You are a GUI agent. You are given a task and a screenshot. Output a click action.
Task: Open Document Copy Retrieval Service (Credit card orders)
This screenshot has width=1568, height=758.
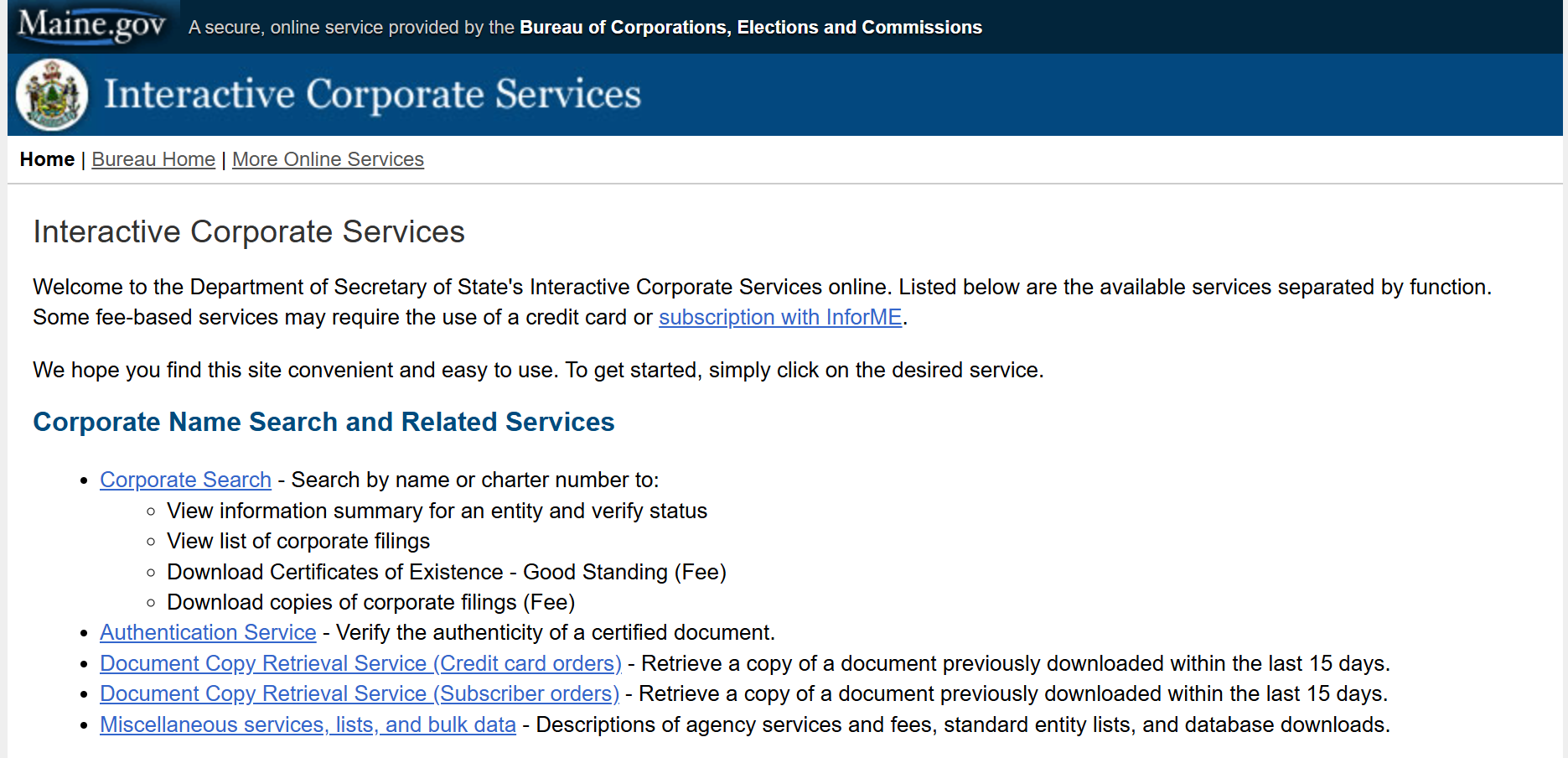point(360,663)
